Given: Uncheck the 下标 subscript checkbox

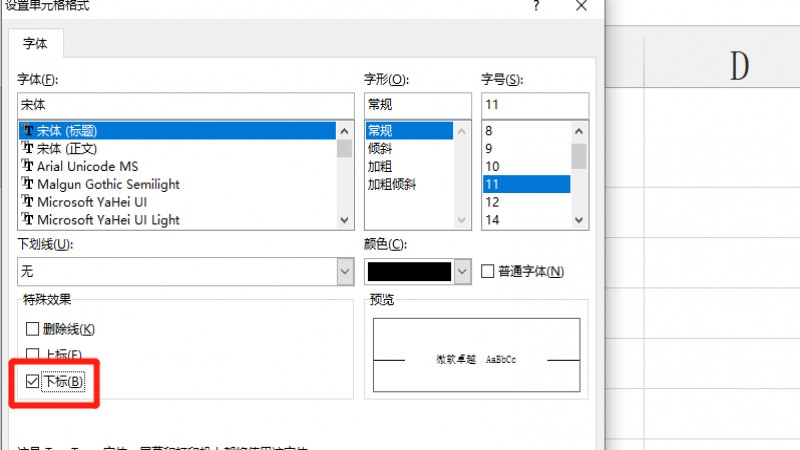Looking at the screenshot, I should 33,381.
